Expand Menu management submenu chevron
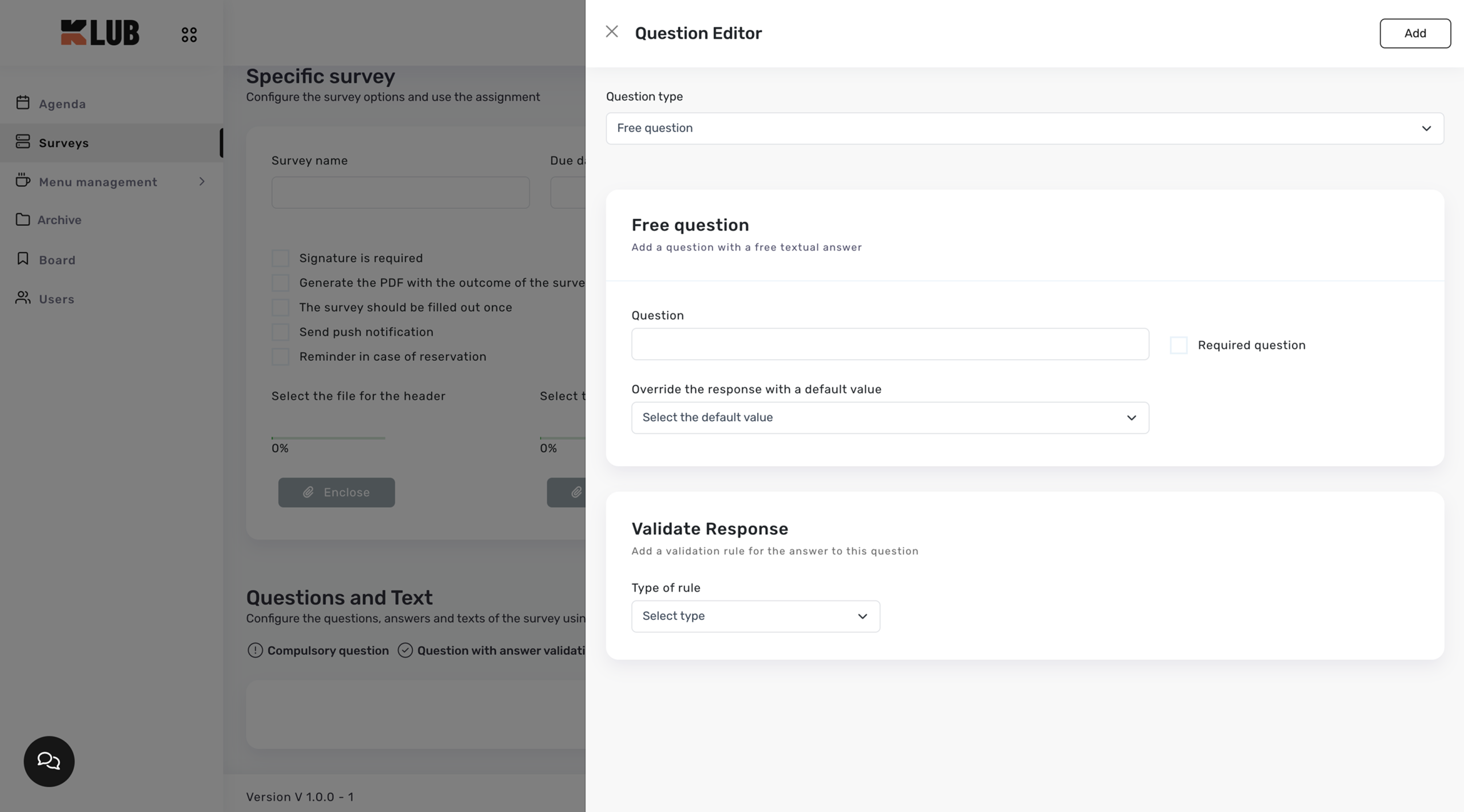The width and height of the screenshot is (1464, 812). click(x=202, y=181)
